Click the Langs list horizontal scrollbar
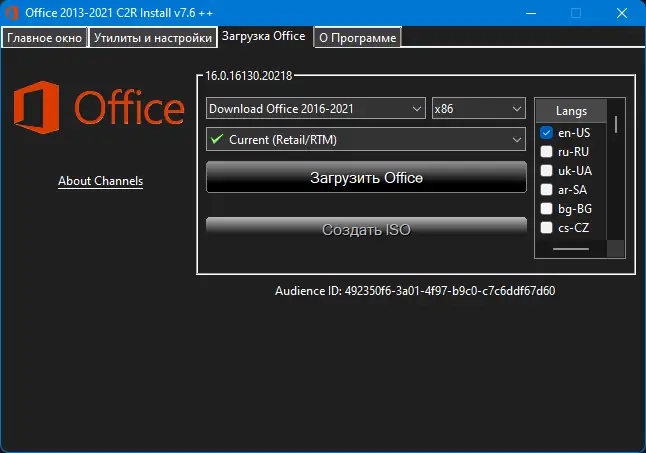The height and width of the screenshot is (453, 646). (x=571, y=249)
